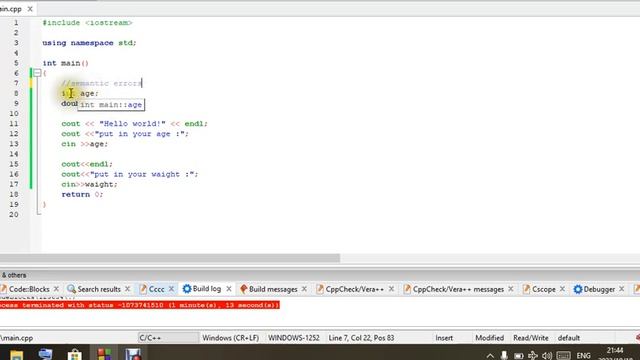Image resolution: width=640 pixels, height=360 pixels.
Task: Click the 'cin >>age;' line
Action: point(84,144)
